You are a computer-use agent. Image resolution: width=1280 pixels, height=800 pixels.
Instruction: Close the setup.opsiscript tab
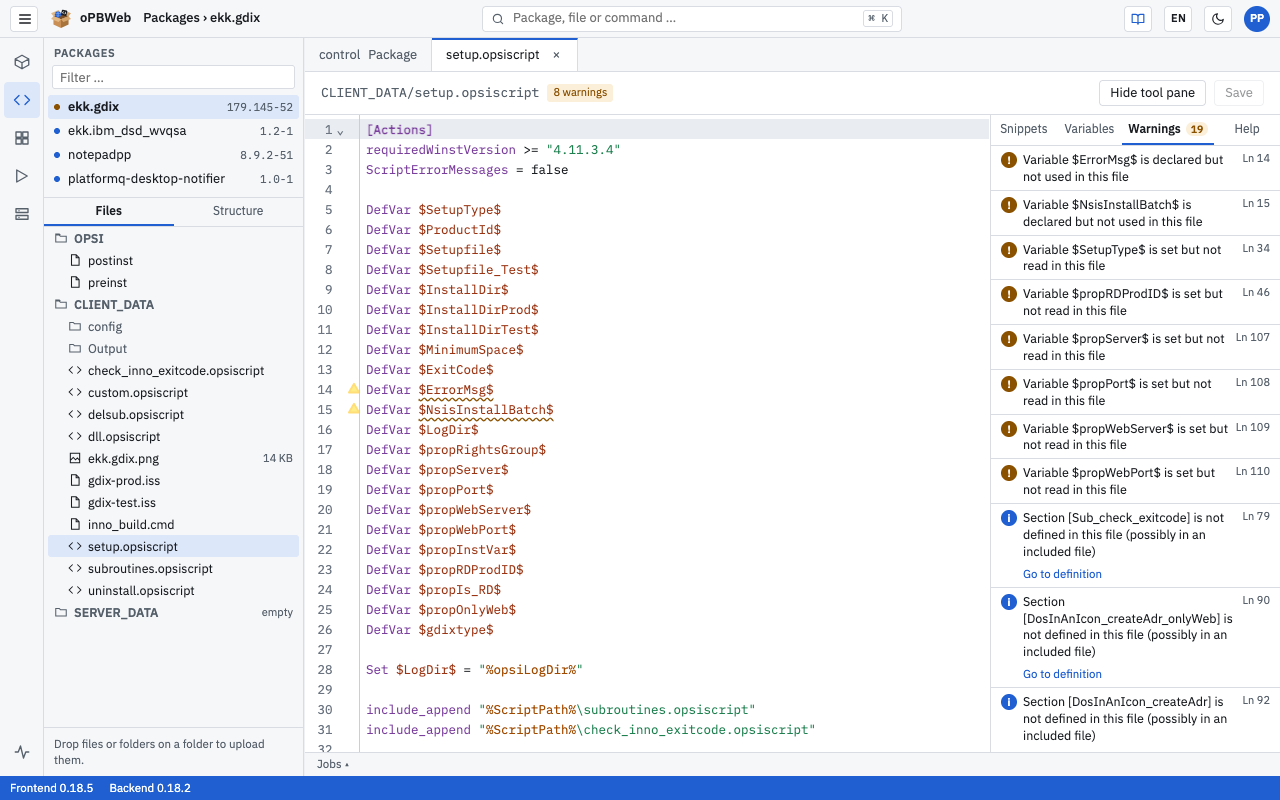tap(556, 55)
